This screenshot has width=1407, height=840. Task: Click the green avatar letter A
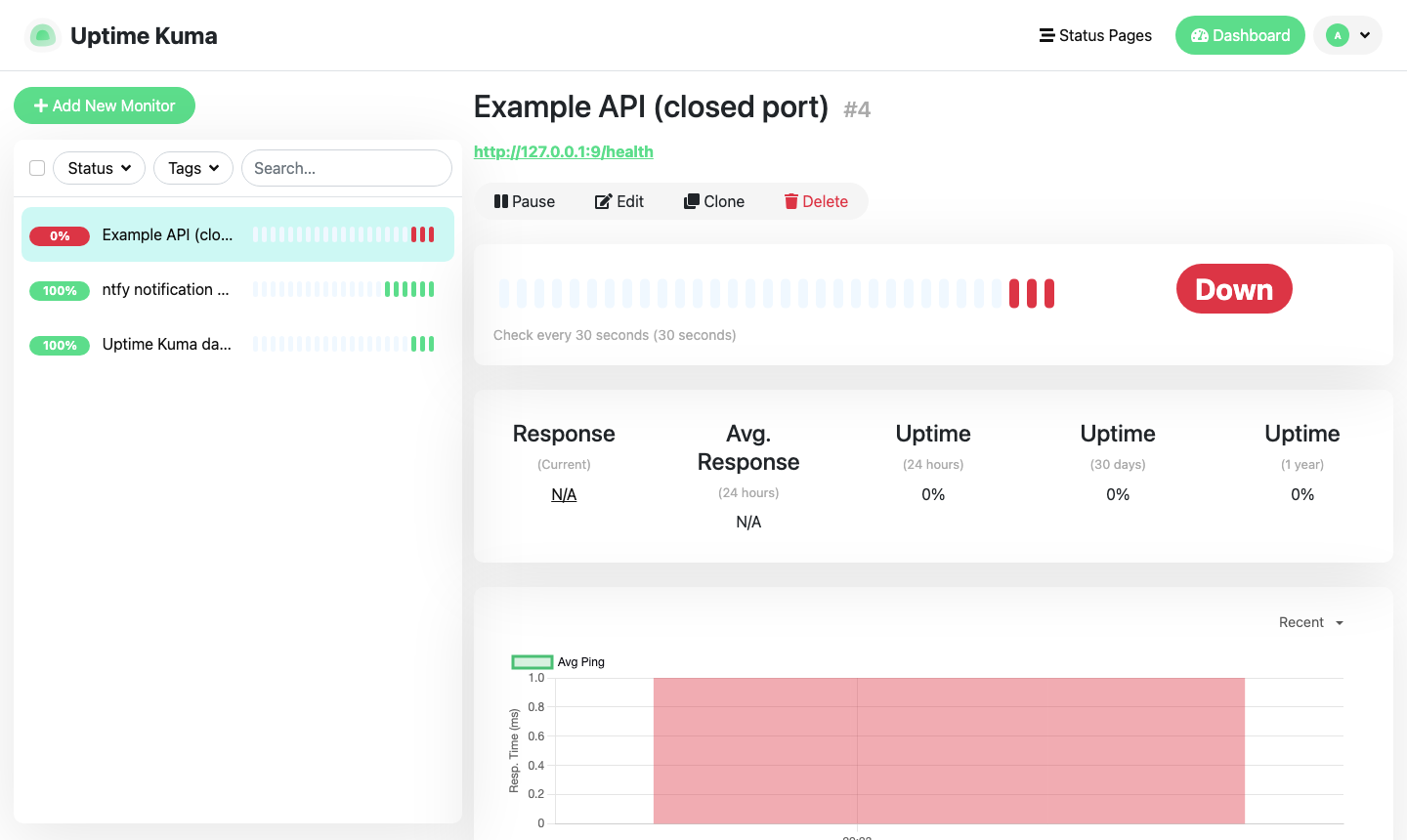click(1338, 35)
